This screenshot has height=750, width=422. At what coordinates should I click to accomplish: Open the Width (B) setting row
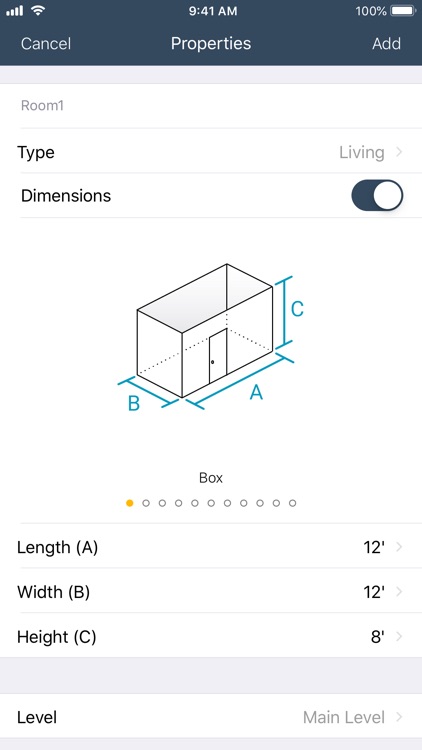pos(211,592)
